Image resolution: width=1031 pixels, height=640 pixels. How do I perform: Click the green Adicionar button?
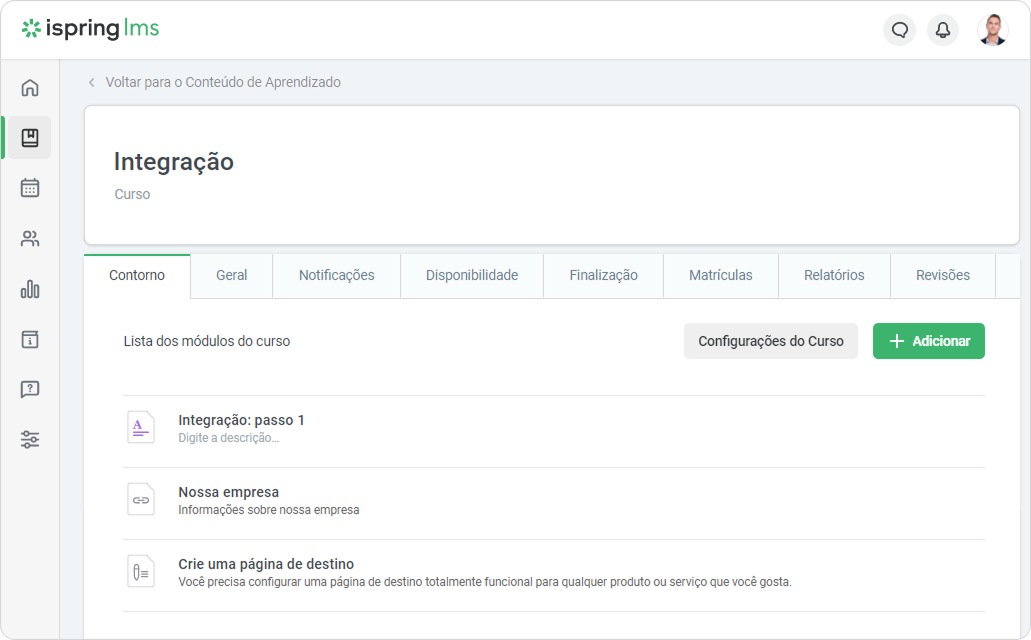click(x=928, y=341)
